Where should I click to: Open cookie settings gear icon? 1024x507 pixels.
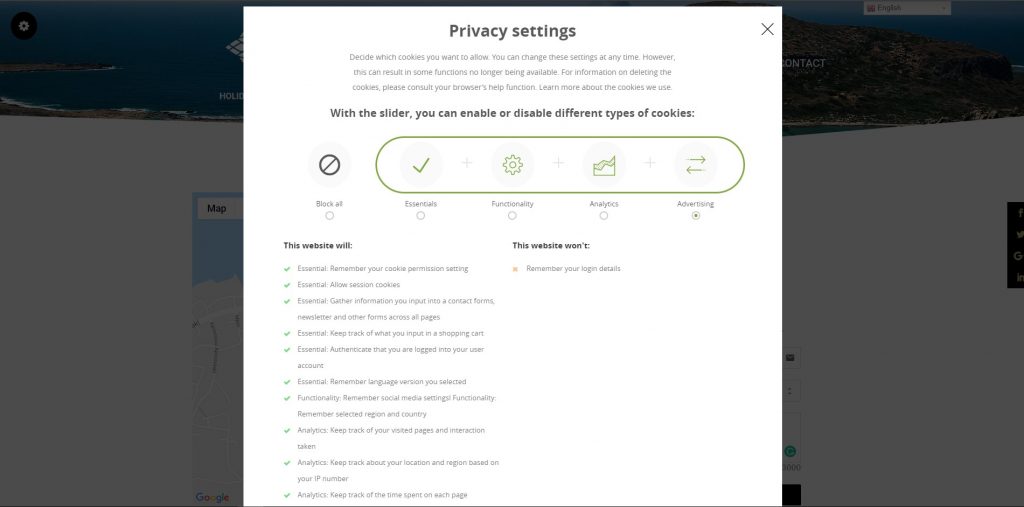click(24, 26)
